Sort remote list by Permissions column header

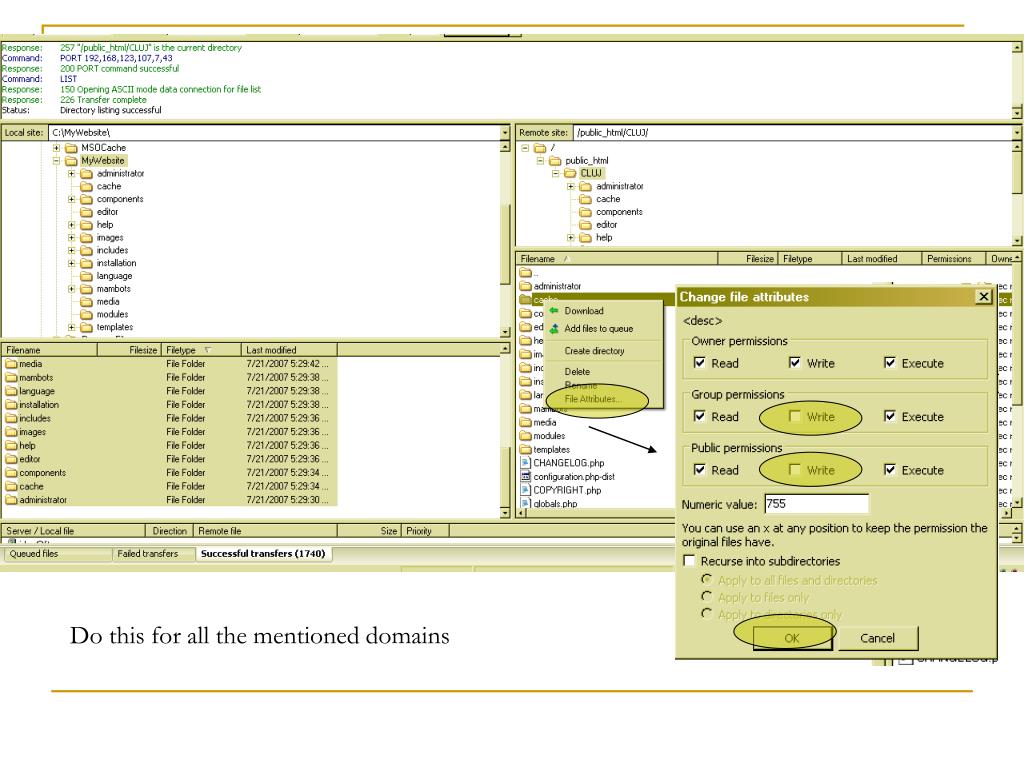pyautogui.click(x=953, y=259)
